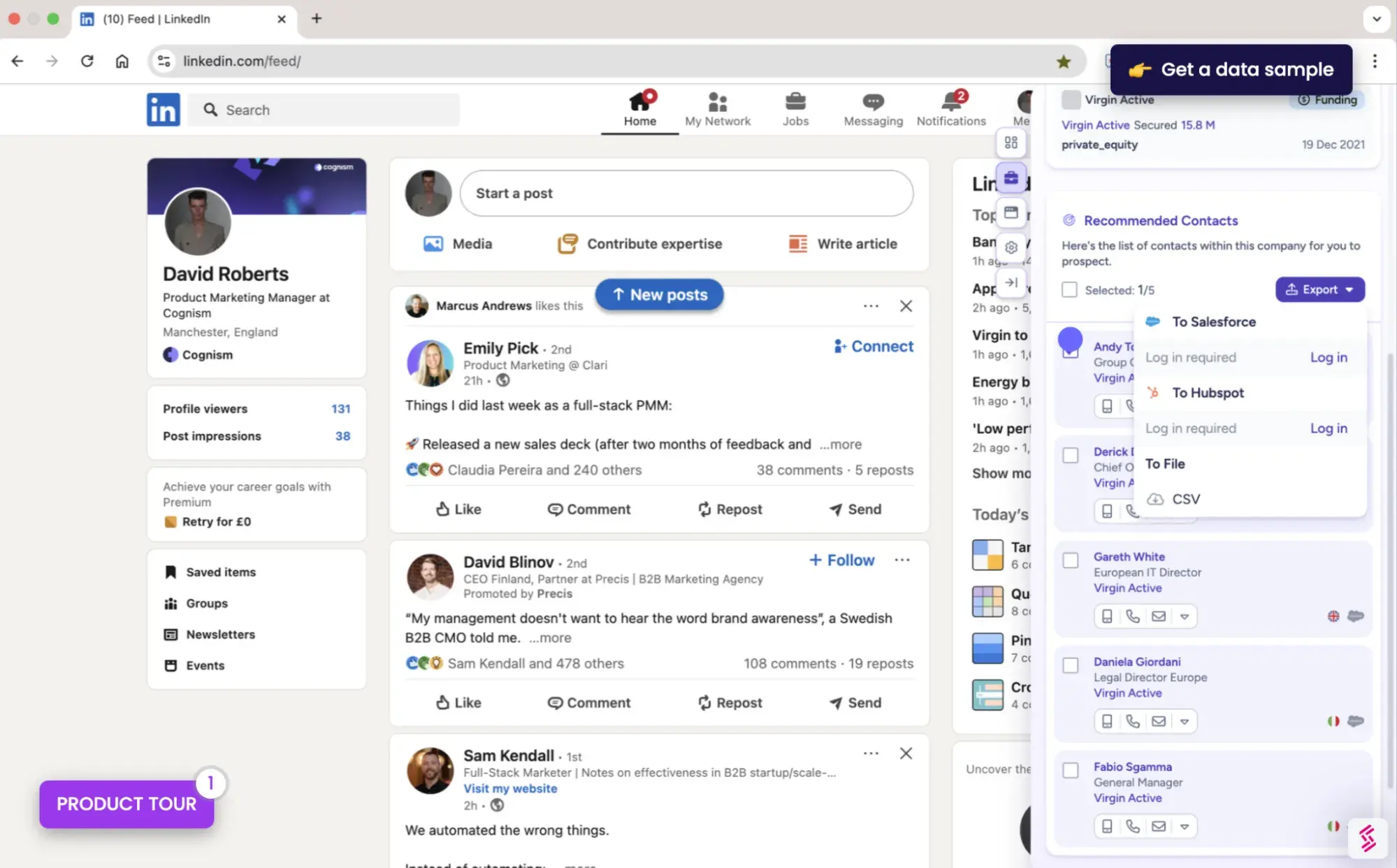The width and height of the screenshot is (1397, 868).
Task: Click Get a data sample button
Action: tap(1231, 69)
